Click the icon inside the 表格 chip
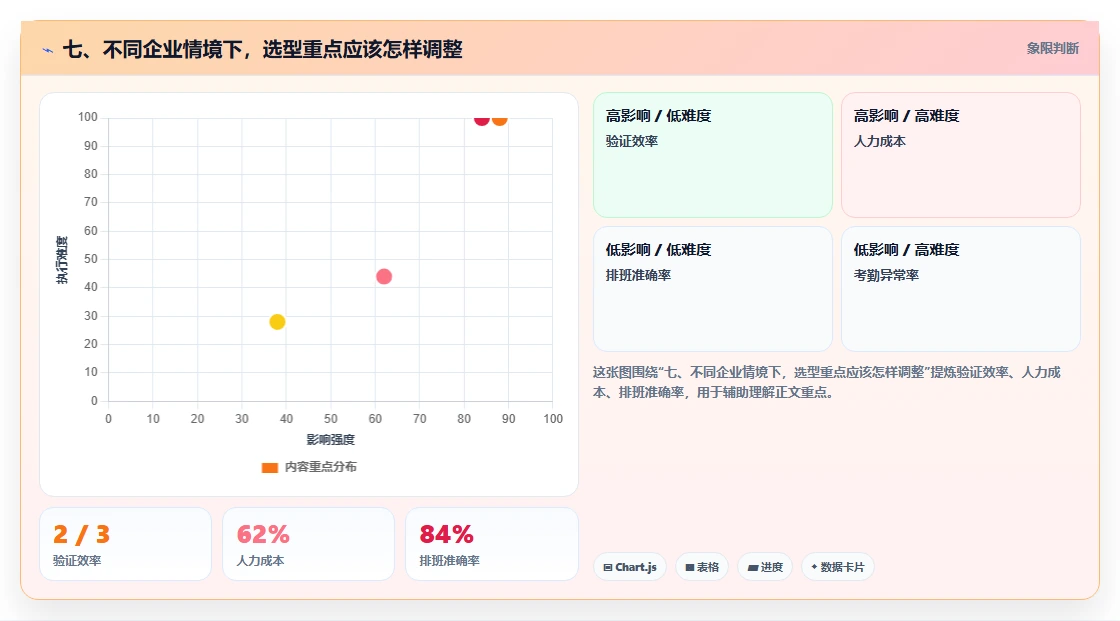This screenshot has height=621, width=1120. pos(690,567)
